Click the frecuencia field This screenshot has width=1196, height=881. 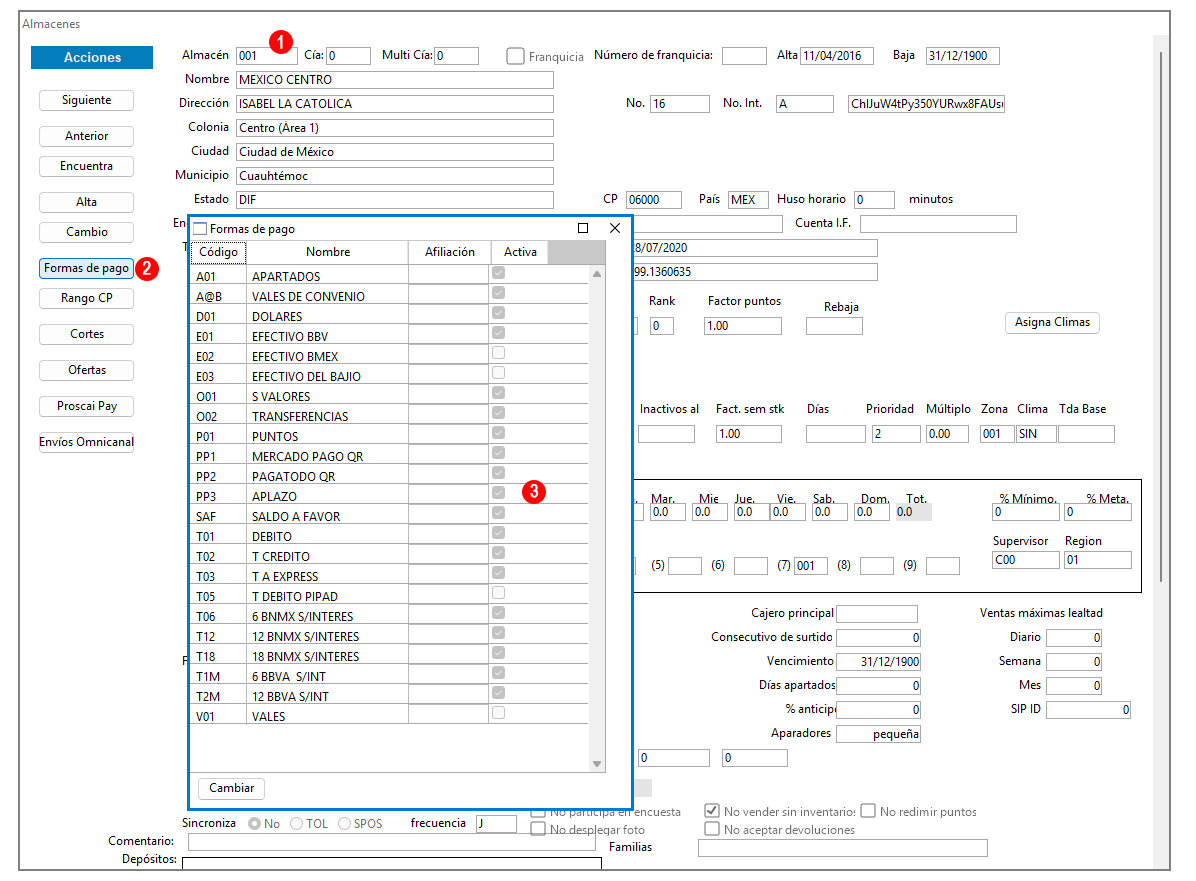click(x=497, y=824)
